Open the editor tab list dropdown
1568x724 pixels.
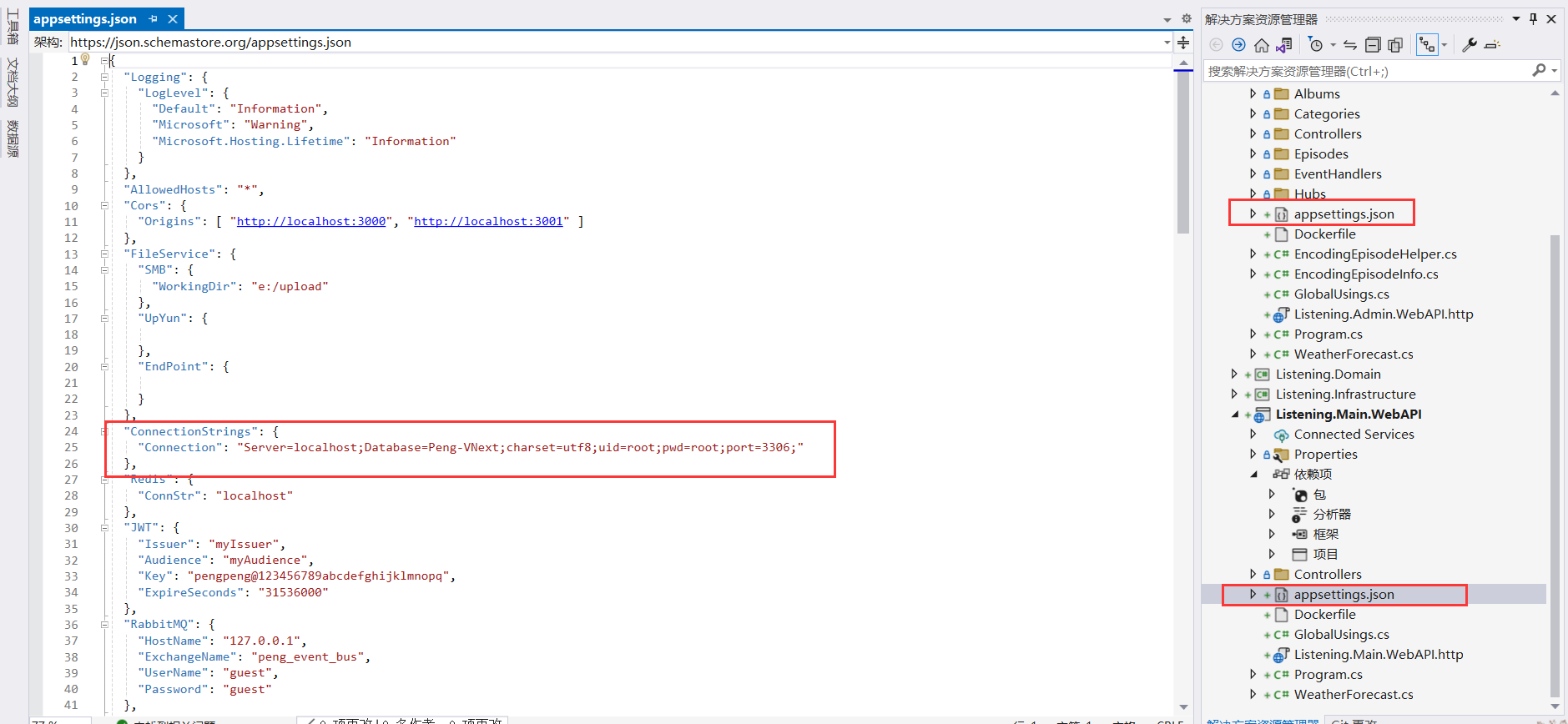(x=1167, y=19)
